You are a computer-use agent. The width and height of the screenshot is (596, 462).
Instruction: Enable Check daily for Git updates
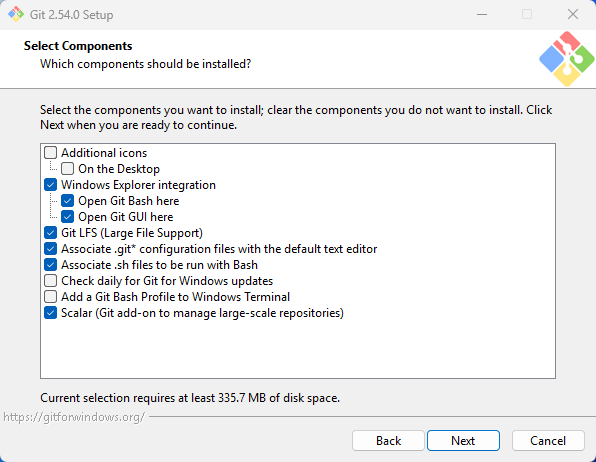(x=51, y=281)
